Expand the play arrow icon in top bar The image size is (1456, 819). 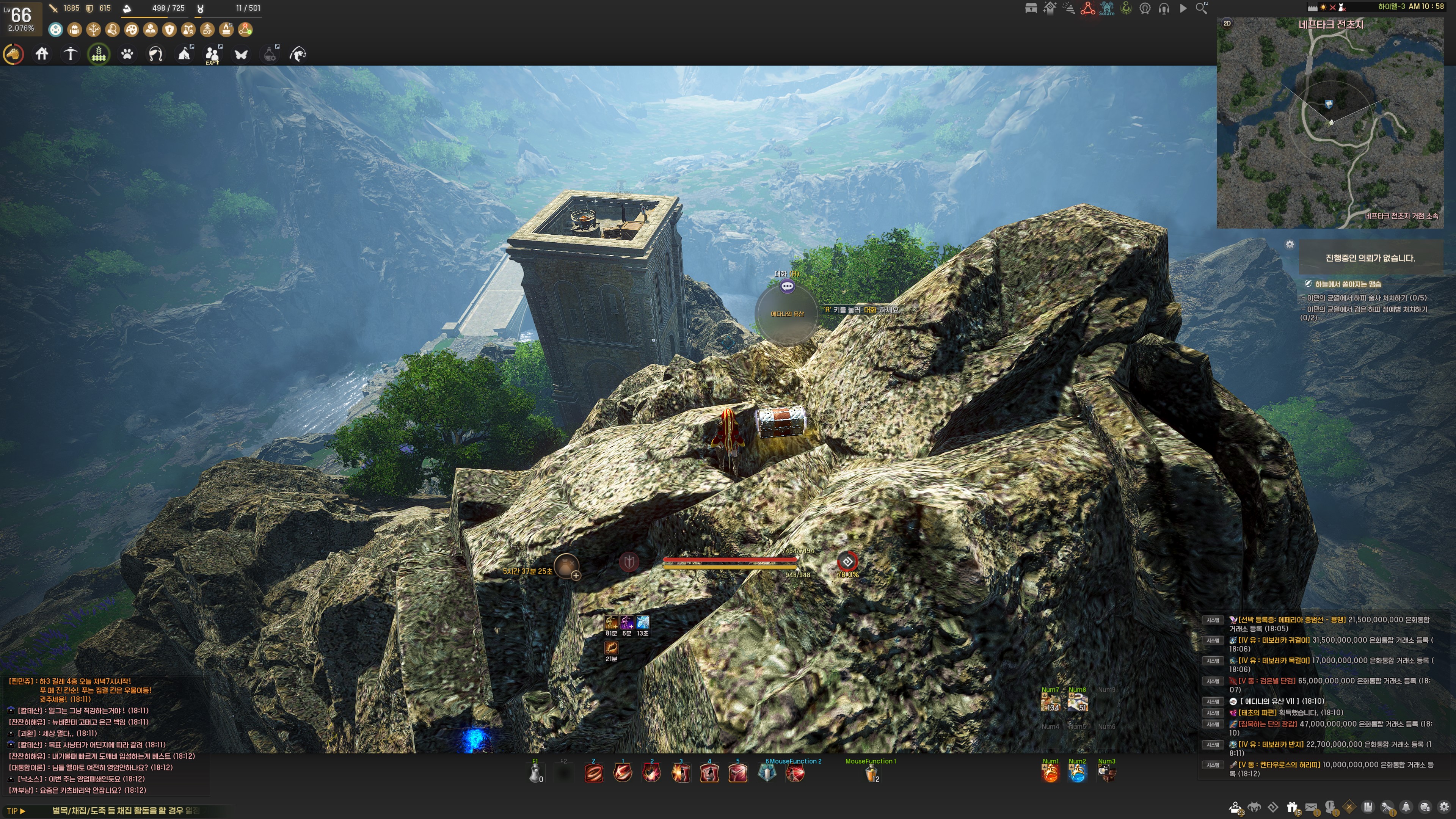coord(1183,8)
